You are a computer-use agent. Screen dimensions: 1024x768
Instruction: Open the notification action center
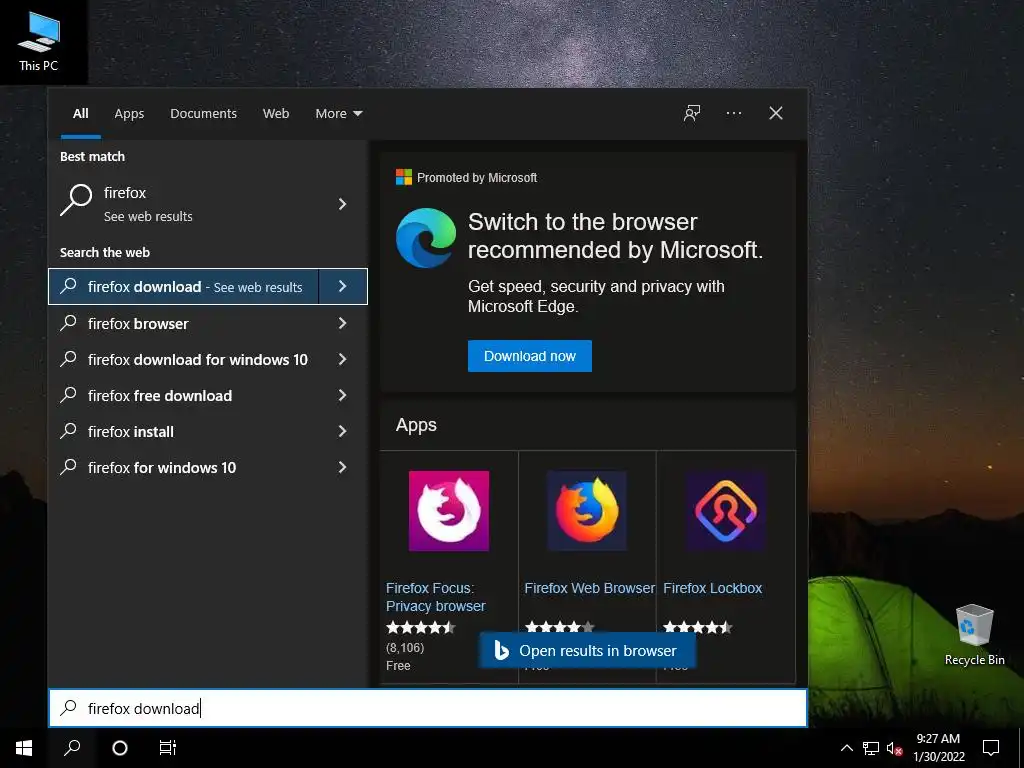pos(991,748)
